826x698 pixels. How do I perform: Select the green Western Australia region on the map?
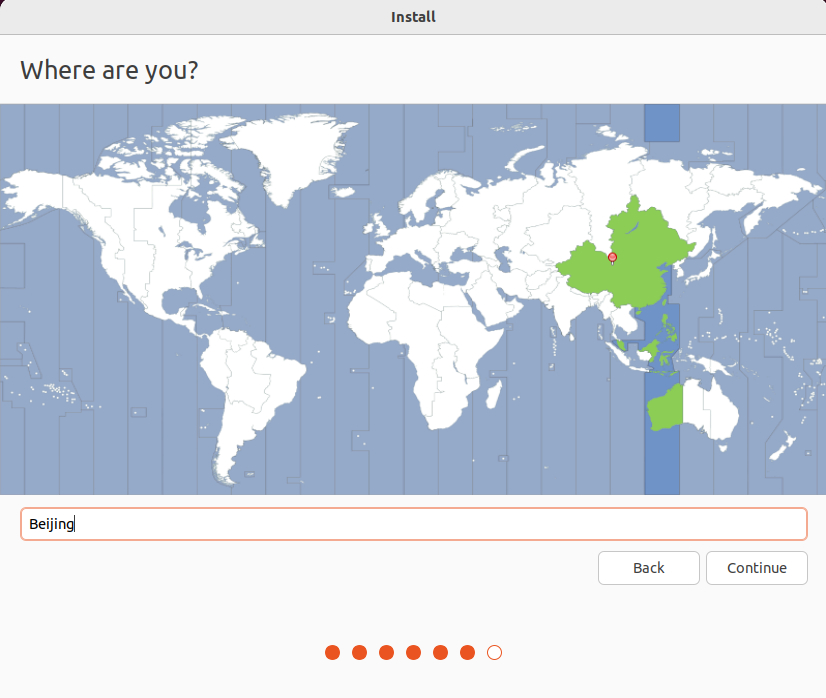tap(666, 408)
